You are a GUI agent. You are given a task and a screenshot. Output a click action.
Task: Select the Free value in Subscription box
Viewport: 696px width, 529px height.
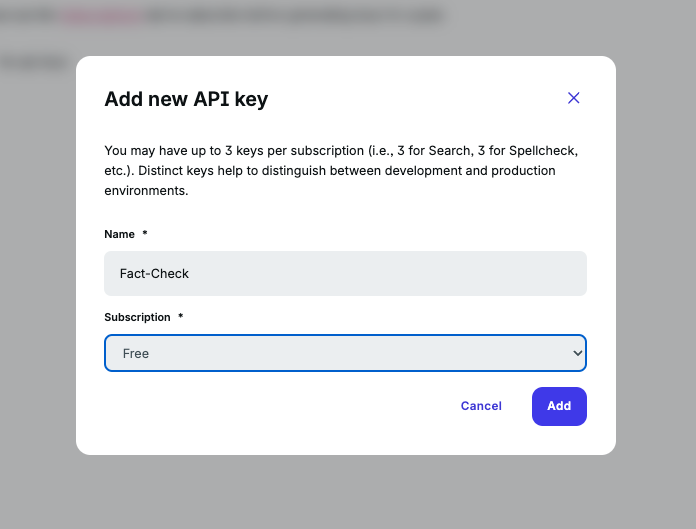(136, 353)
